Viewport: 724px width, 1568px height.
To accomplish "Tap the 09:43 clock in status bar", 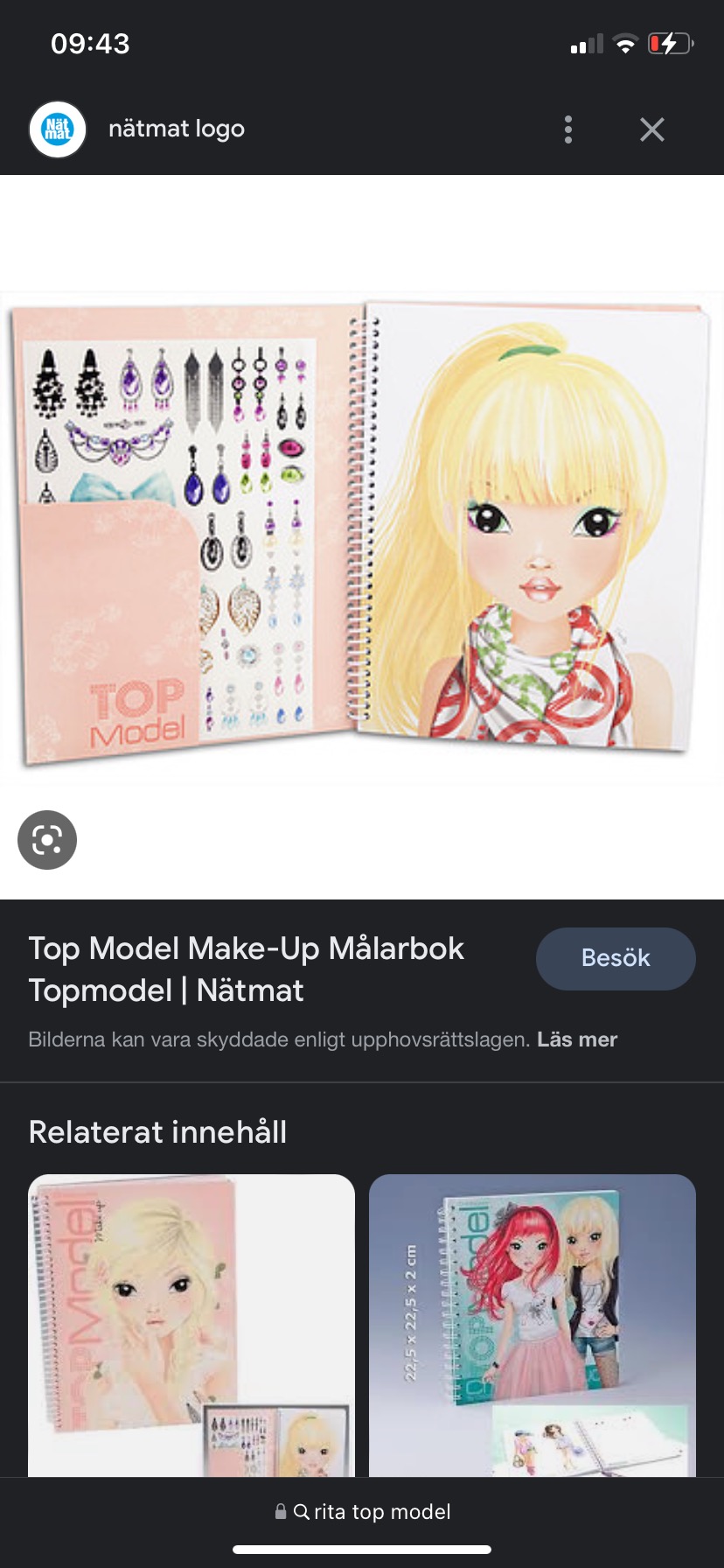I will (90, 44).
